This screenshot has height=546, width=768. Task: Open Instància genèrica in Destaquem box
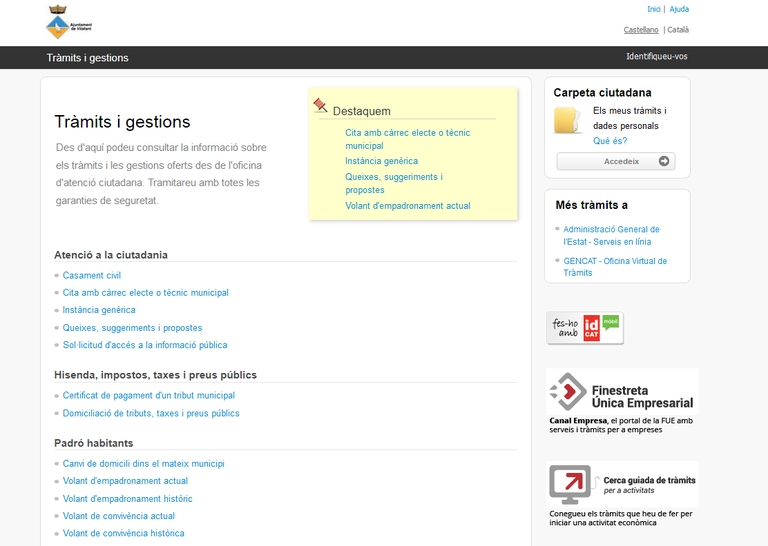point(382,161)
